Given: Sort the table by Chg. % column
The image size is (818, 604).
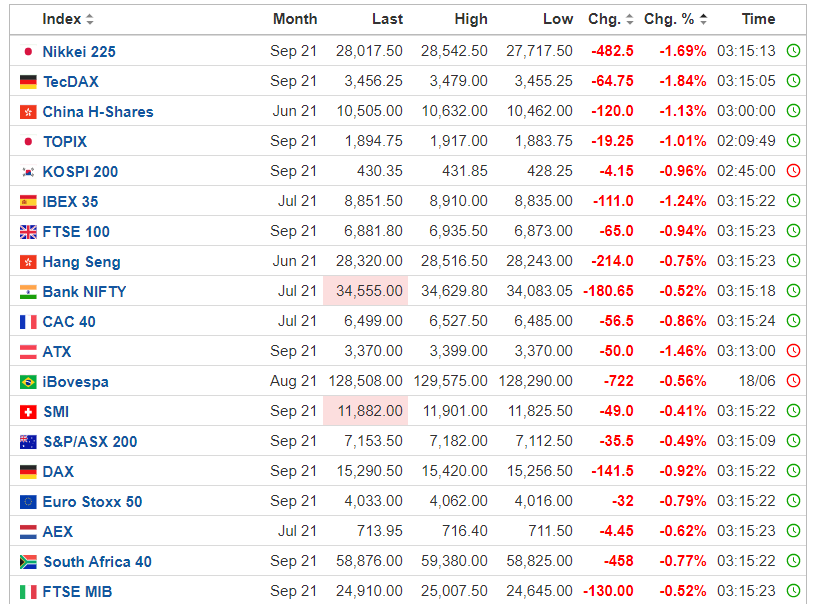Looking at the screenshot, I should point(675,19).
